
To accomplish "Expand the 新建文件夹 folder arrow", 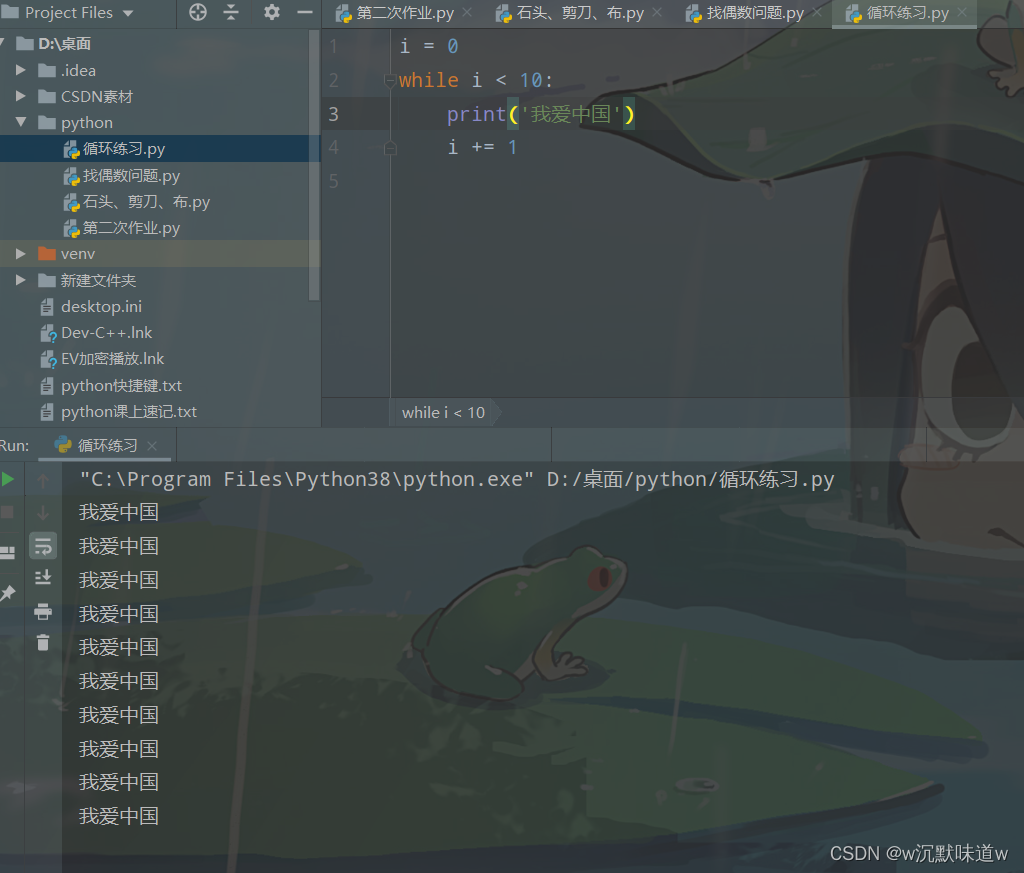I will tap(20, 279).
